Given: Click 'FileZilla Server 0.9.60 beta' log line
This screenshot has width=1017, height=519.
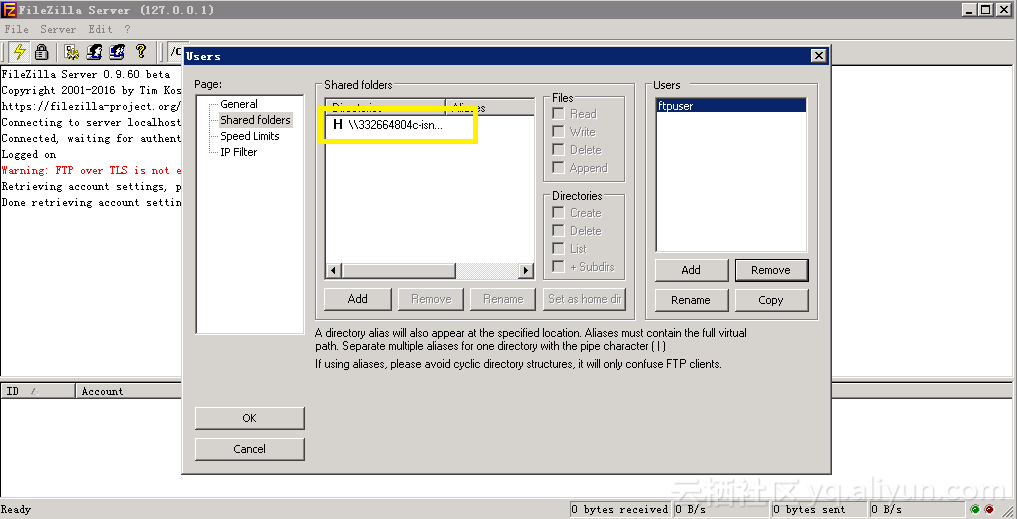Looking at the screenshot, I should 86,74.
